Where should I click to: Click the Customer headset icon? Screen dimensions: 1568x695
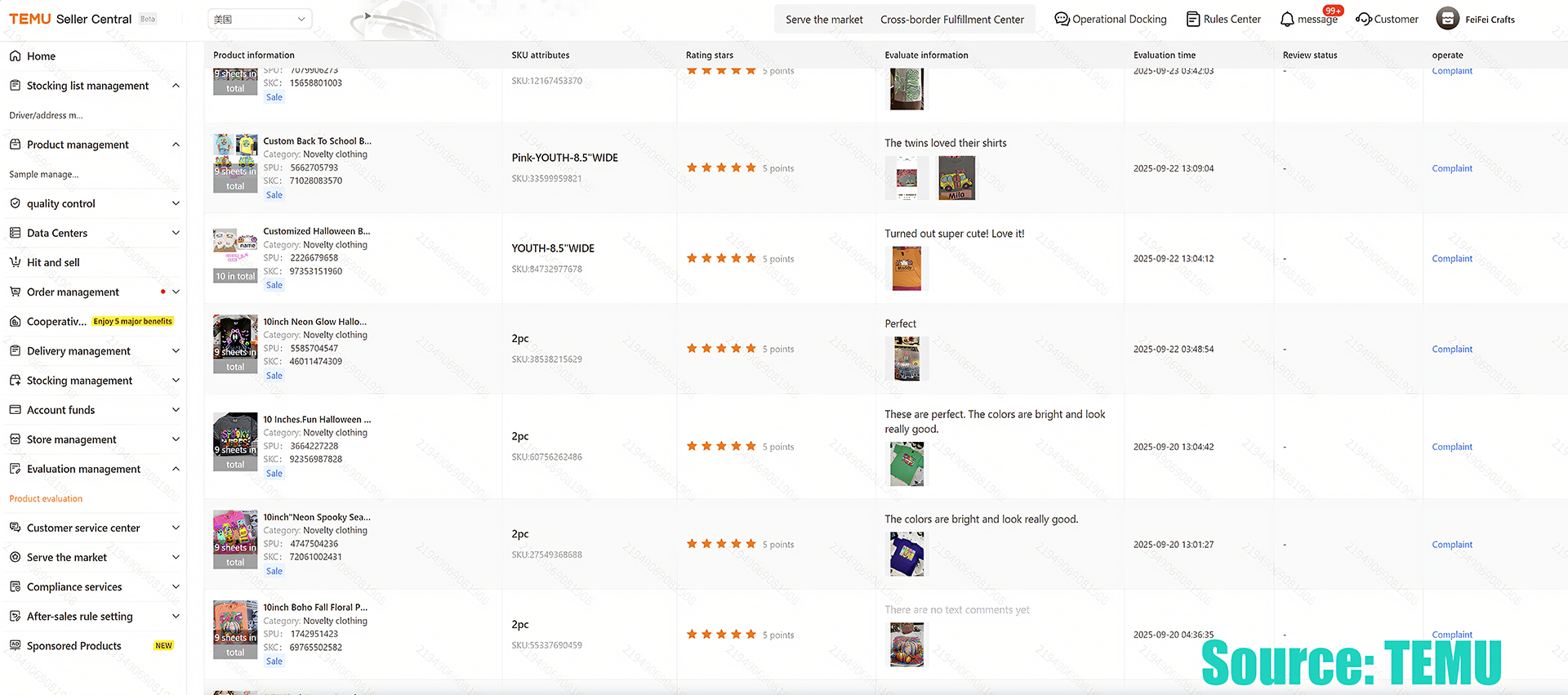click(1363, 20)
